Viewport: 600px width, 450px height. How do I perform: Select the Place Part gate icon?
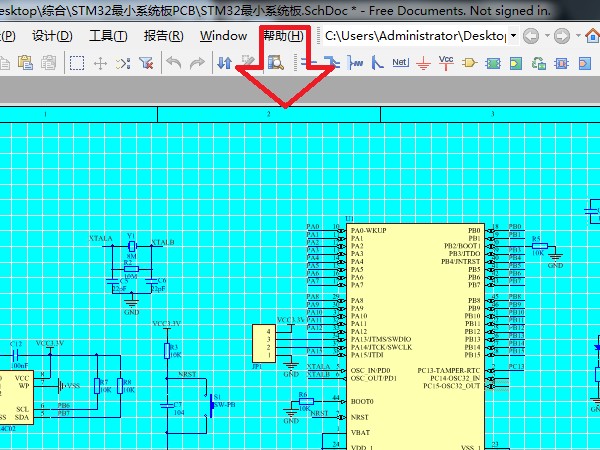coord(470,63)
